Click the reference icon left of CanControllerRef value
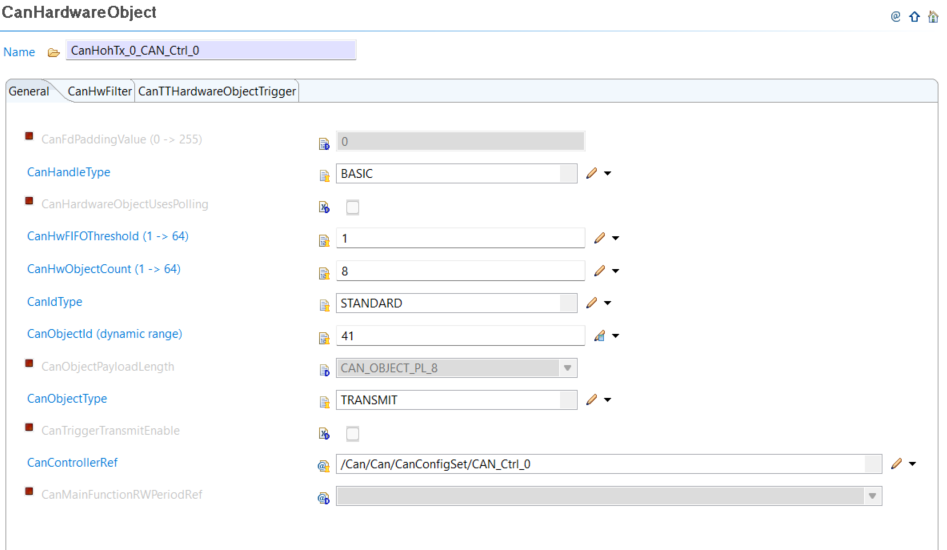Viewport: 947px width, 550px height. pyautogui.click(x=323, y=465)
